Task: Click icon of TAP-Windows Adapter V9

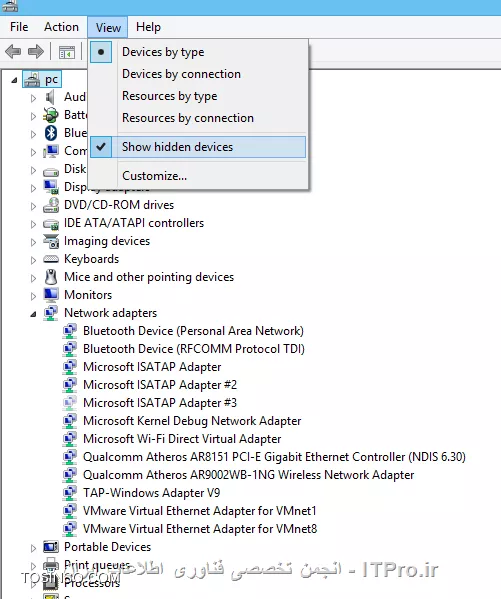Action: 70,493
